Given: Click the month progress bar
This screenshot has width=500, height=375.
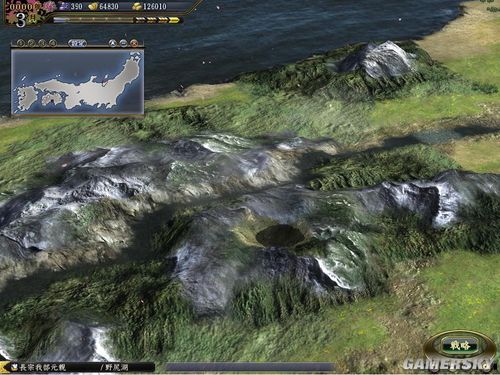Looking at the screenshot, I should [x=93, y=20].
